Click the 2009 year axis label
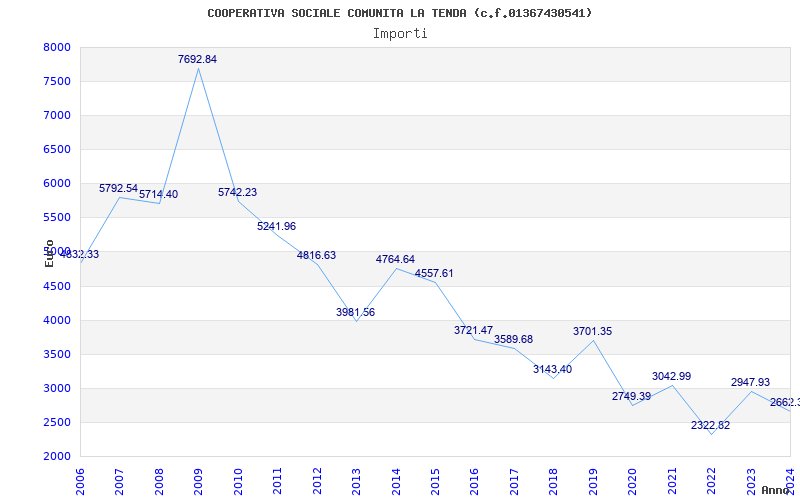The width and height of the screenshot is (800, 500). (x=198, y=482)
